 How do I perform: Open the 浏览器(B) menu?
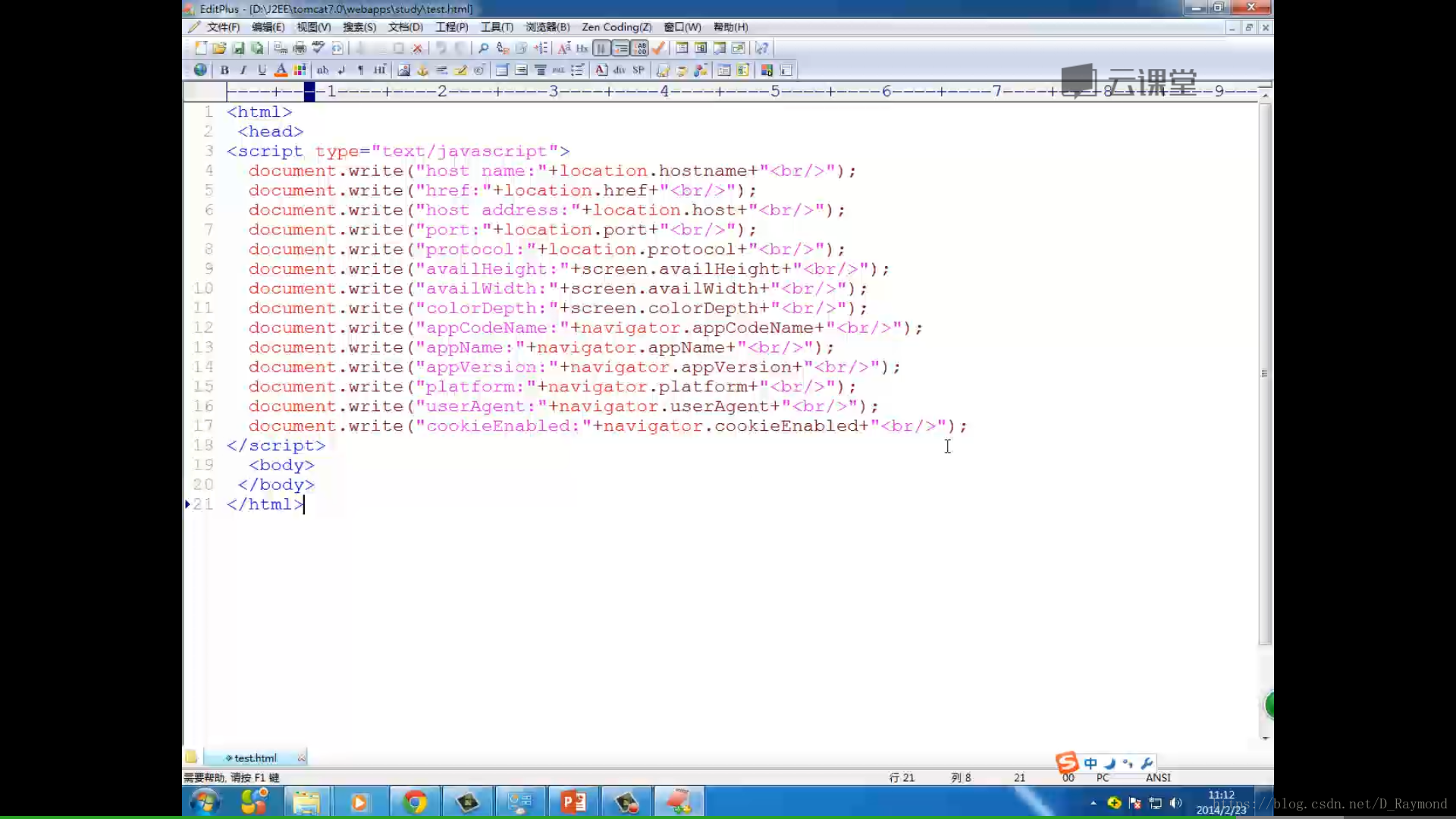548,27
